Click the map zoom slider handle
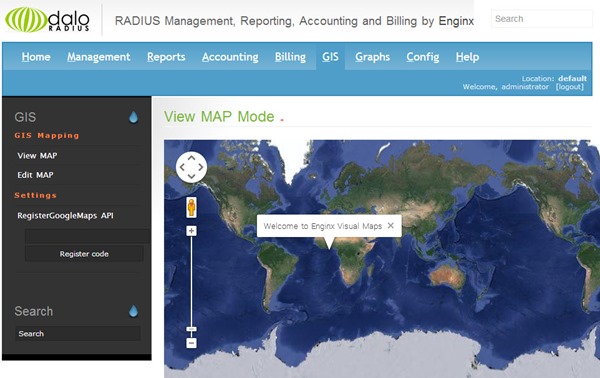 coord(191,329)
